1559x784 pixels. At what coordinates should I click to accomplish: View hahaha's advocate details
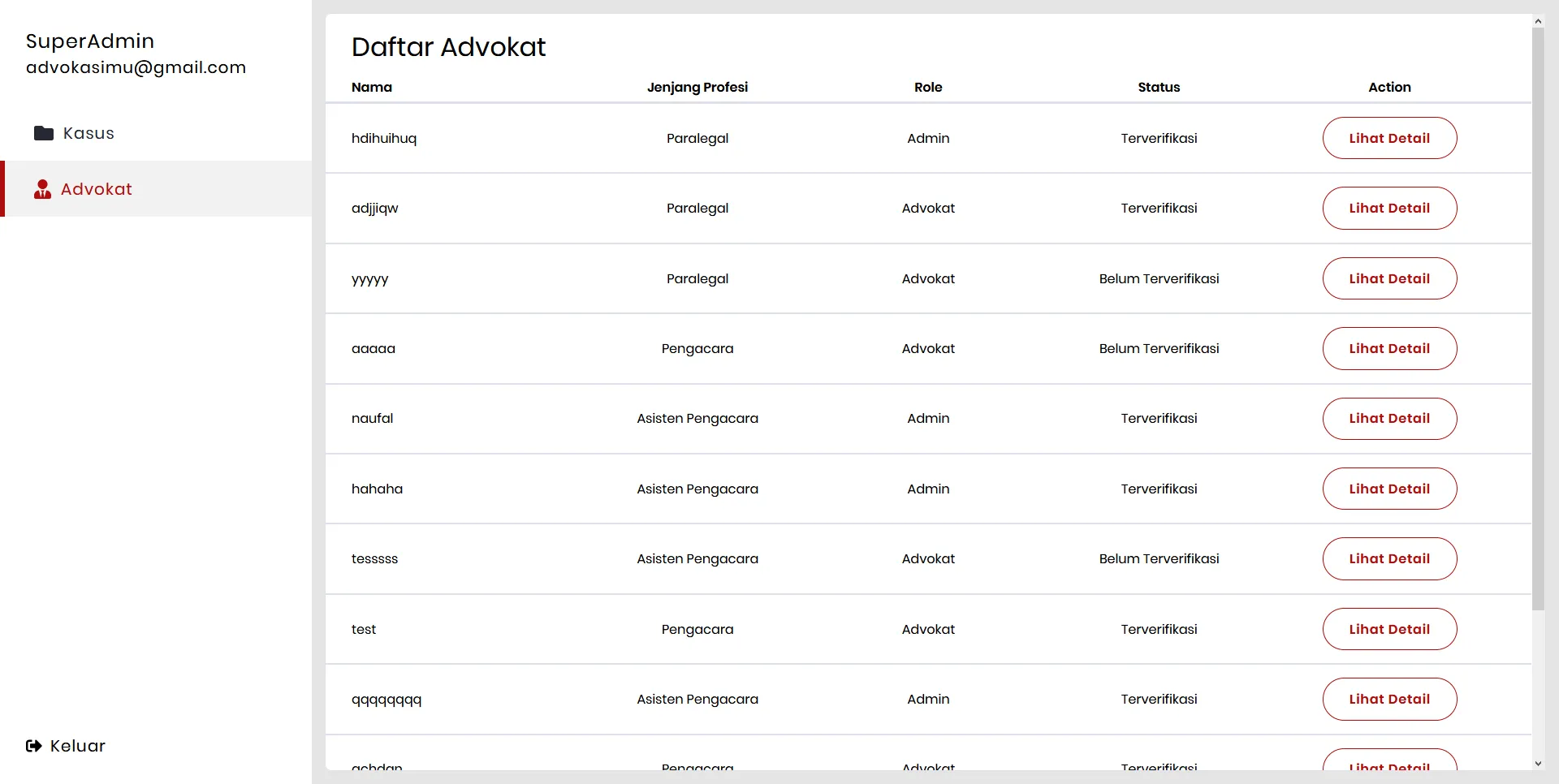(x=1389, y=489)
